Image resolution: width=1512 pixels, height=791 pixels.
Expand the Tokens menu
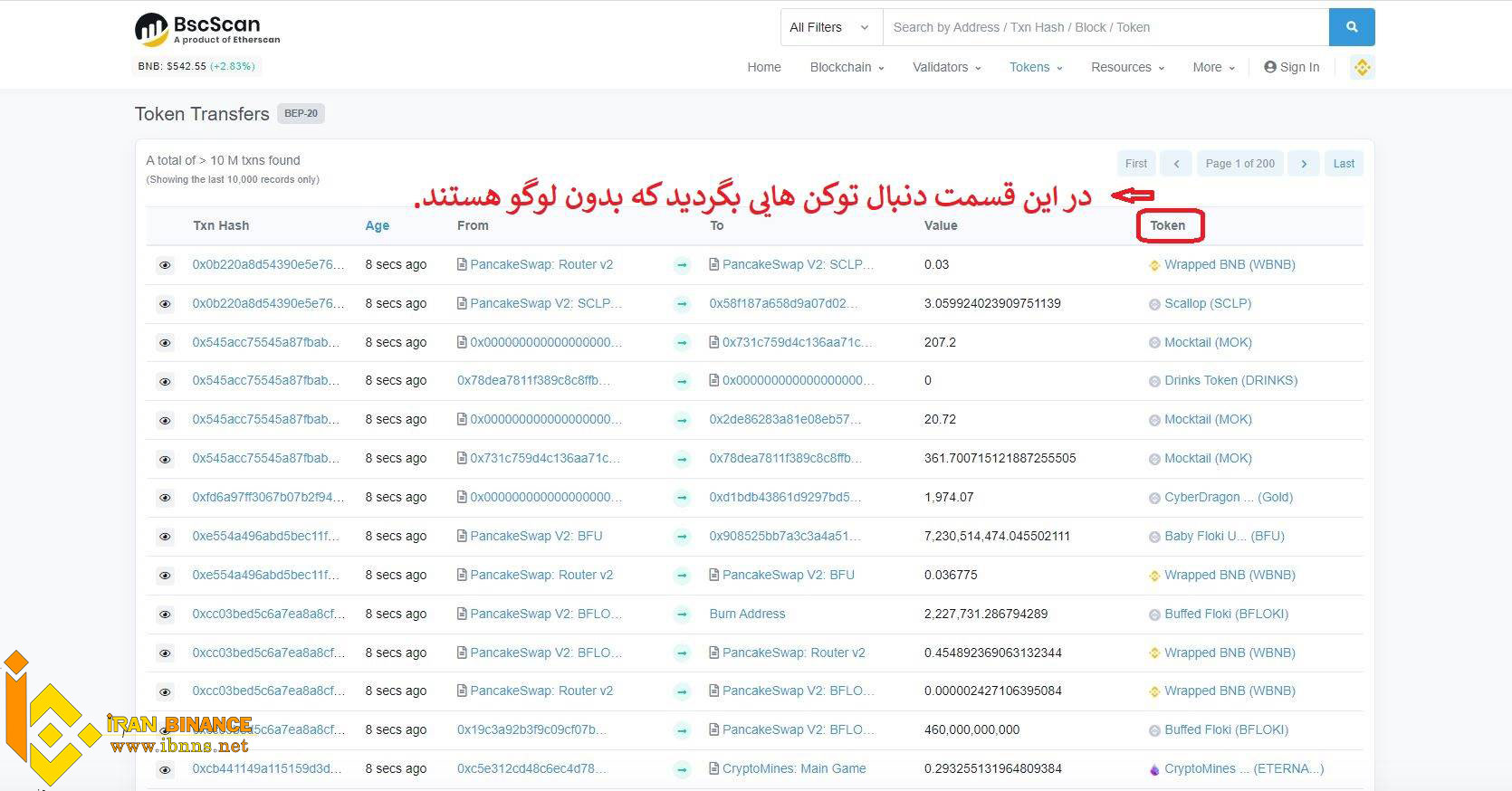[x=1036, y=67]
